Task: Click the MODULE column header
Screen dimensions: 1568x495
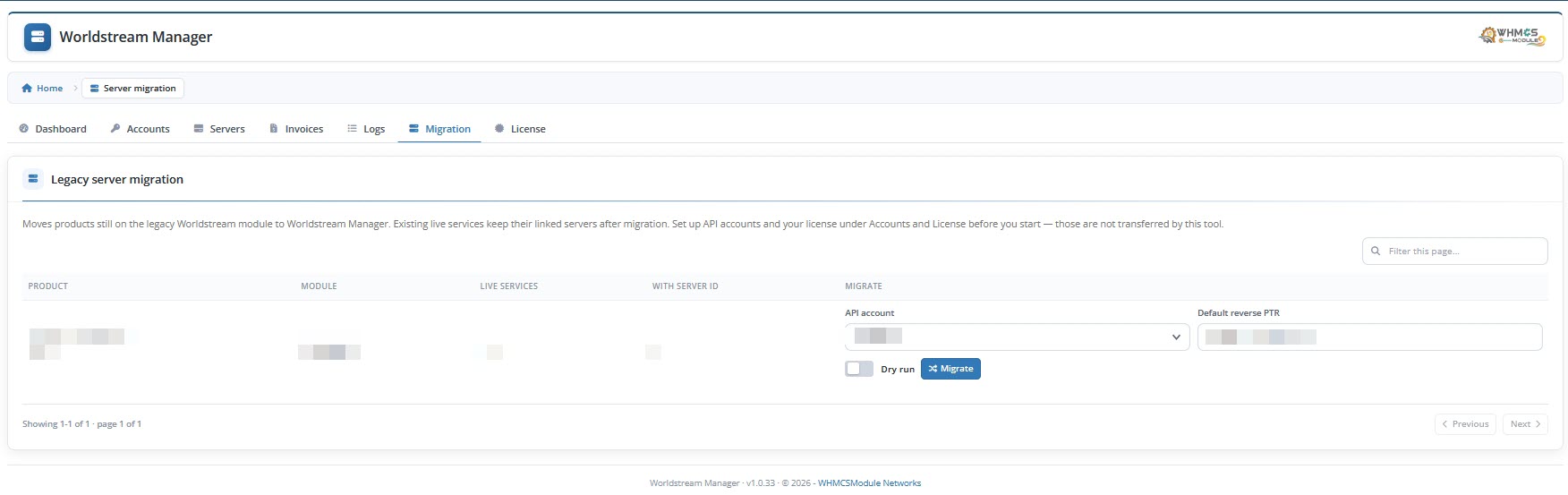Action: [x=319, y=286]
